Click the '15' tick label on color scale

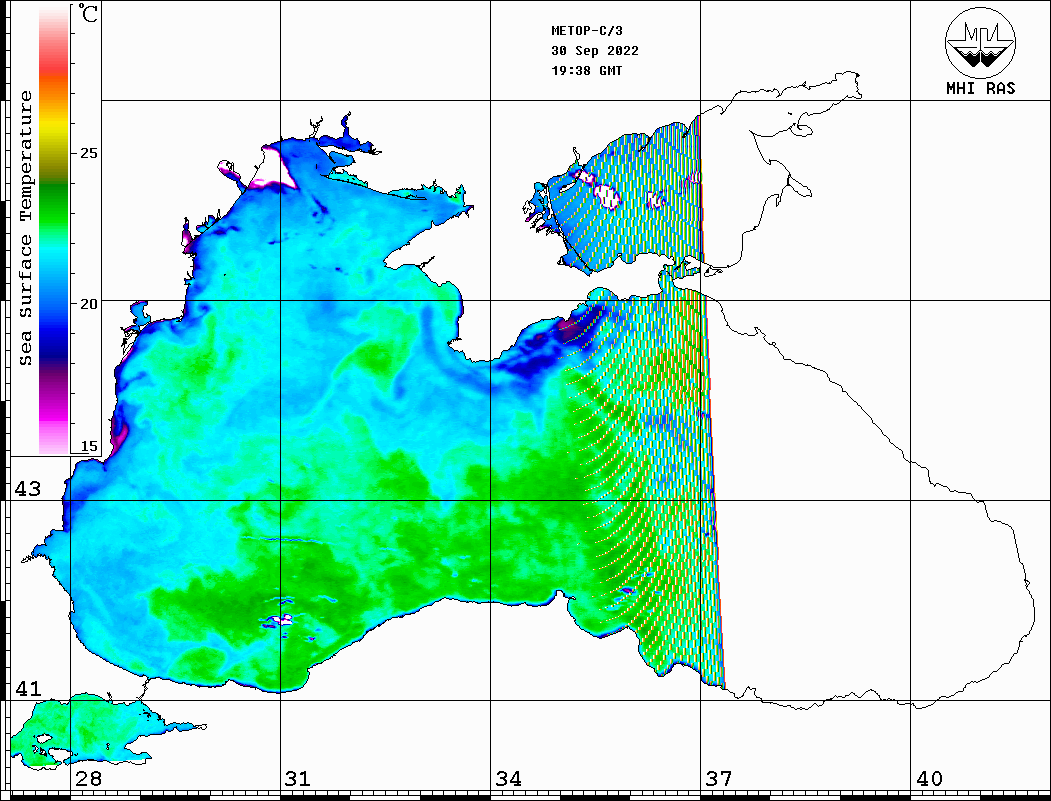coord(88,446)
